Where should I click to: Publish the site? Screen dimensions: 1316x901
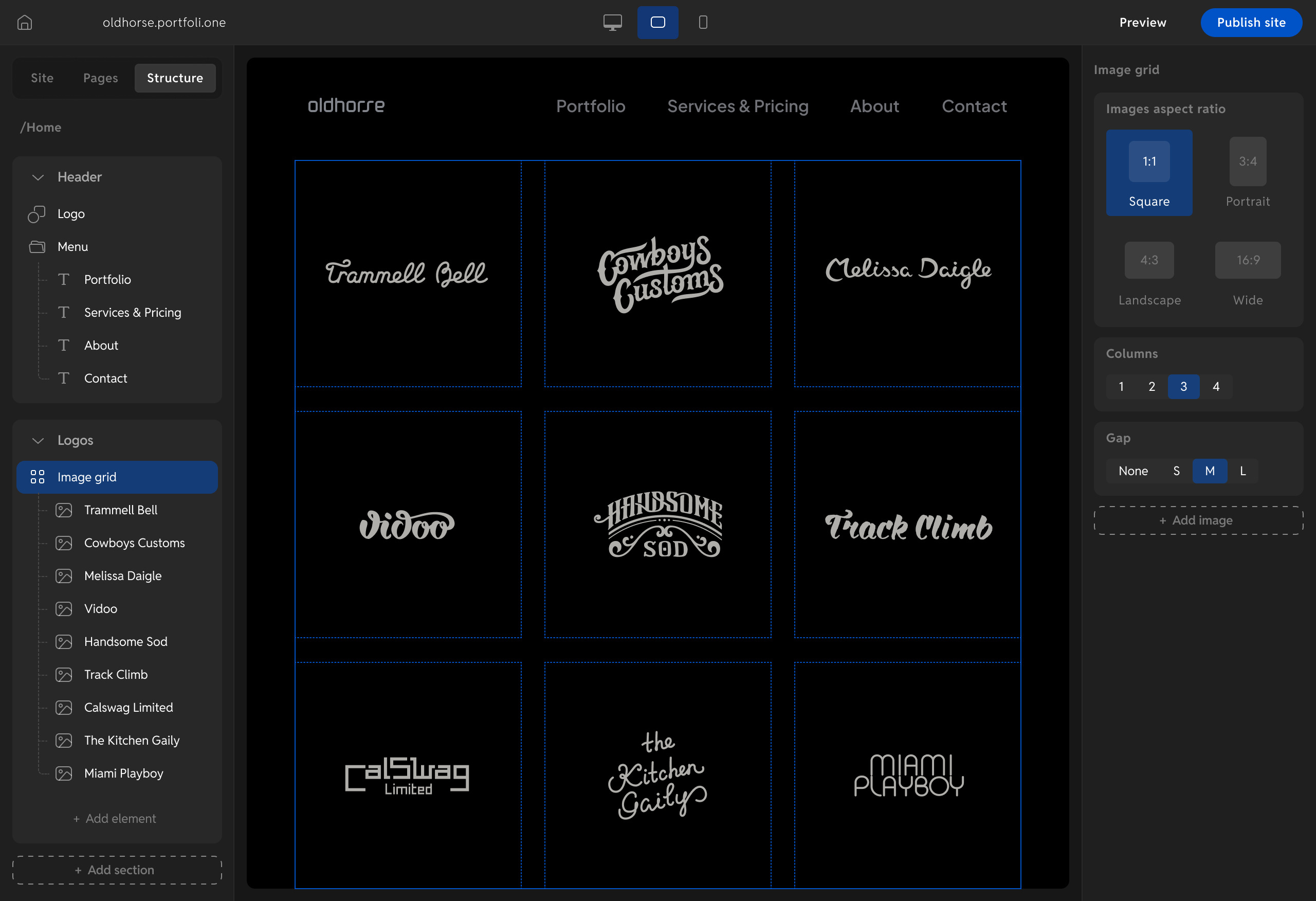pos(1251,23)
